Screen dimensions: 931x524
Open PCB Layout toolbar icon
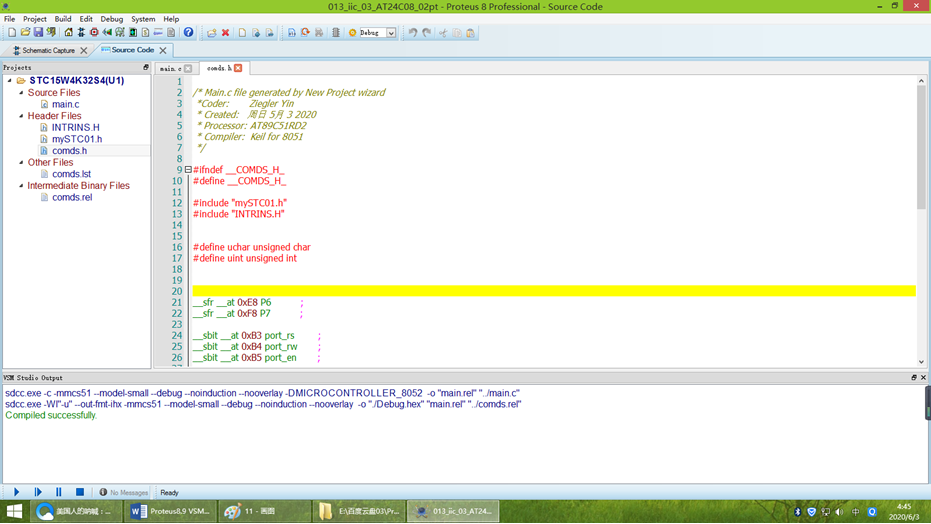94,33
